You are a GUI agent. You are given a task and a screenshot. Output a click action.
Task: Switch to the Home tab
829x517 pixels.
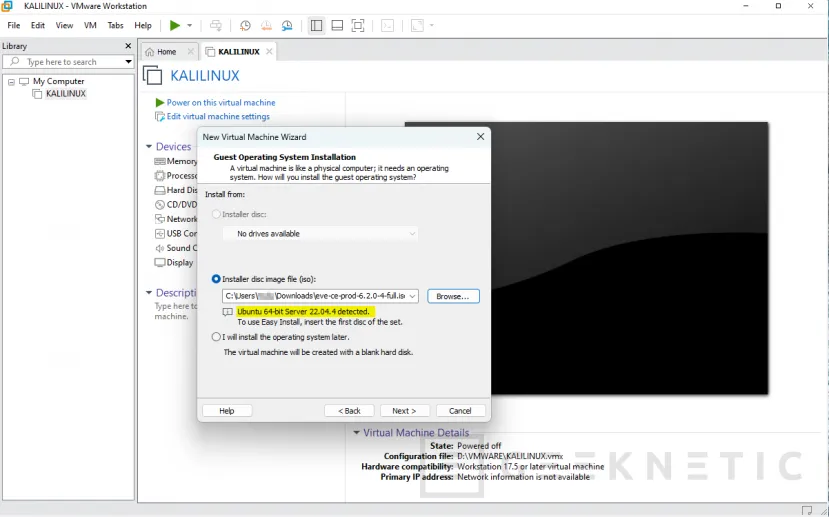point(160,52)
